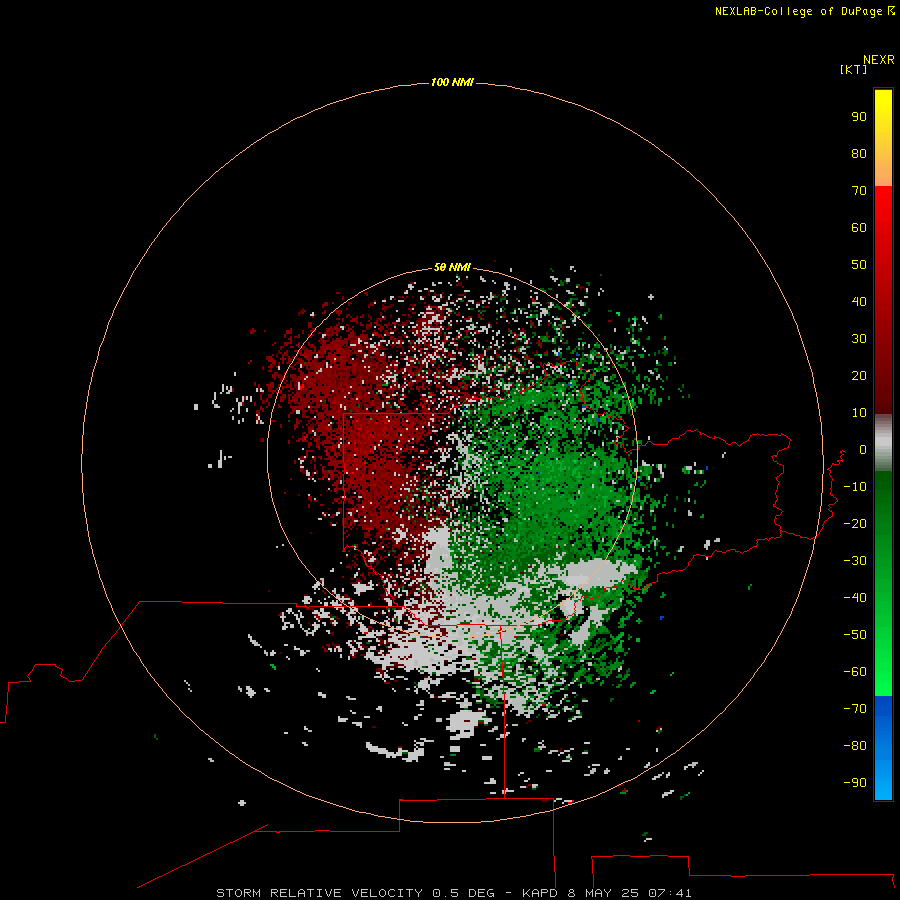Click the -10 value on velocity scale
This screenshot has height=900, width=900.
pos(855,487)
